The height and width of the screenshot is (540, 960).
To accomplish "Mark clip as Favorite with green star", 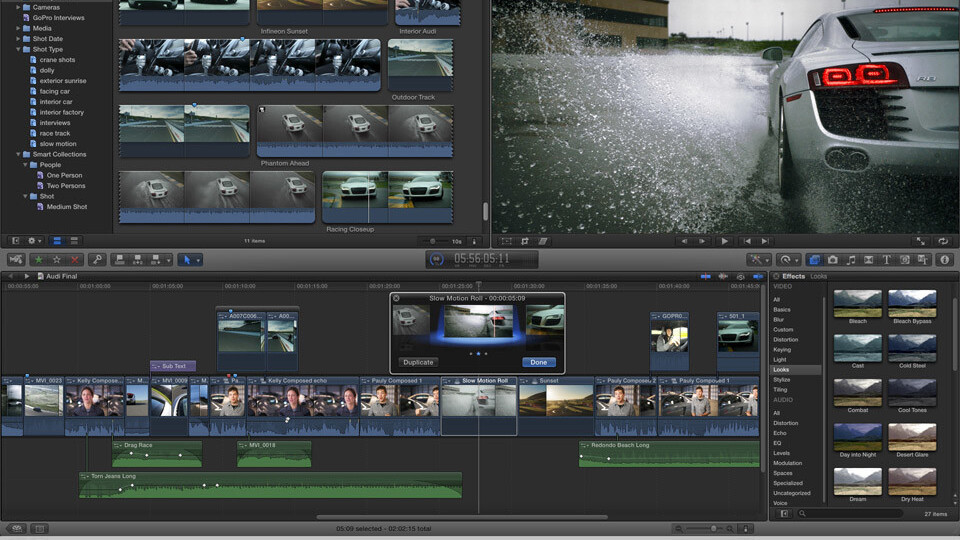I will point(39,260).
